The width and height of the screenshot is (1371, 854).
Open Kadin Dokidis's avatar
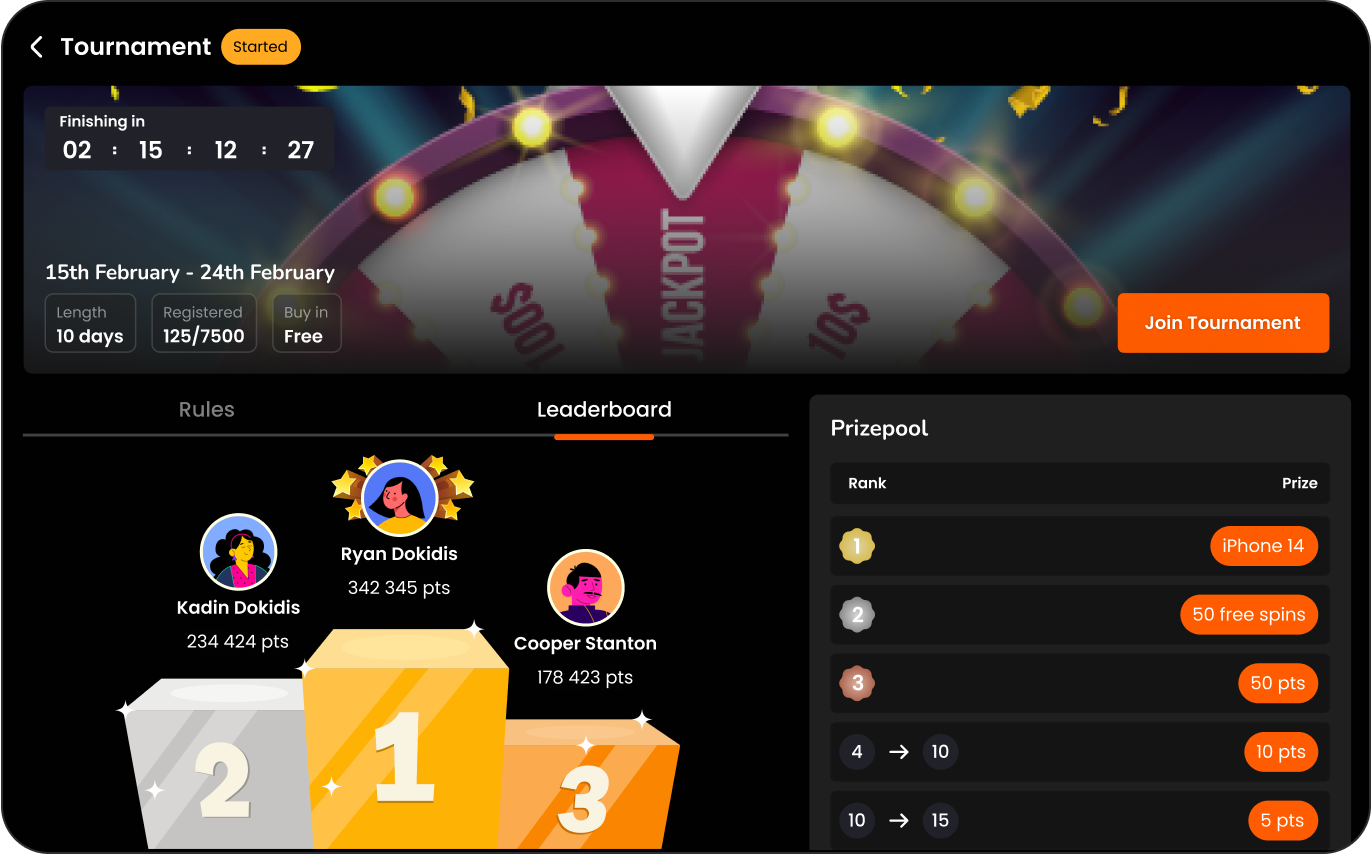point(238,552)
